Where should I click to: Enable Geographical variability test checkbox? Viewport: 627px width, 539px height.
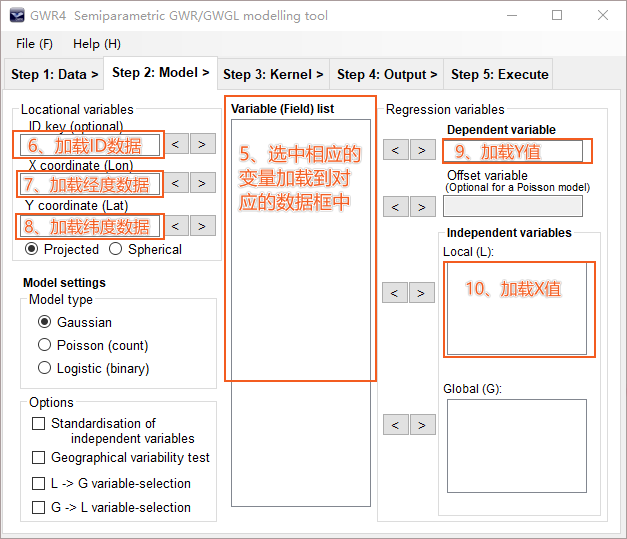click(38, 457)
